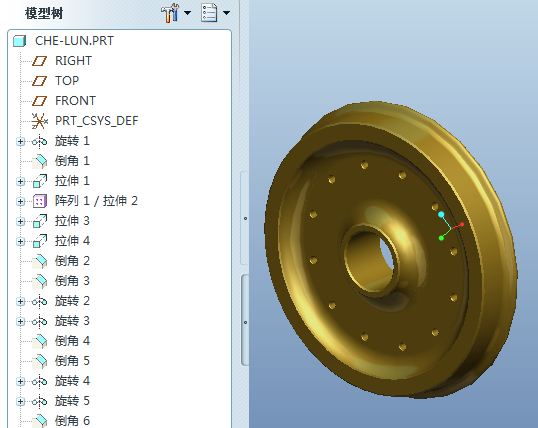Click the 倒角 2 chamfer icon

click(40, 261)
